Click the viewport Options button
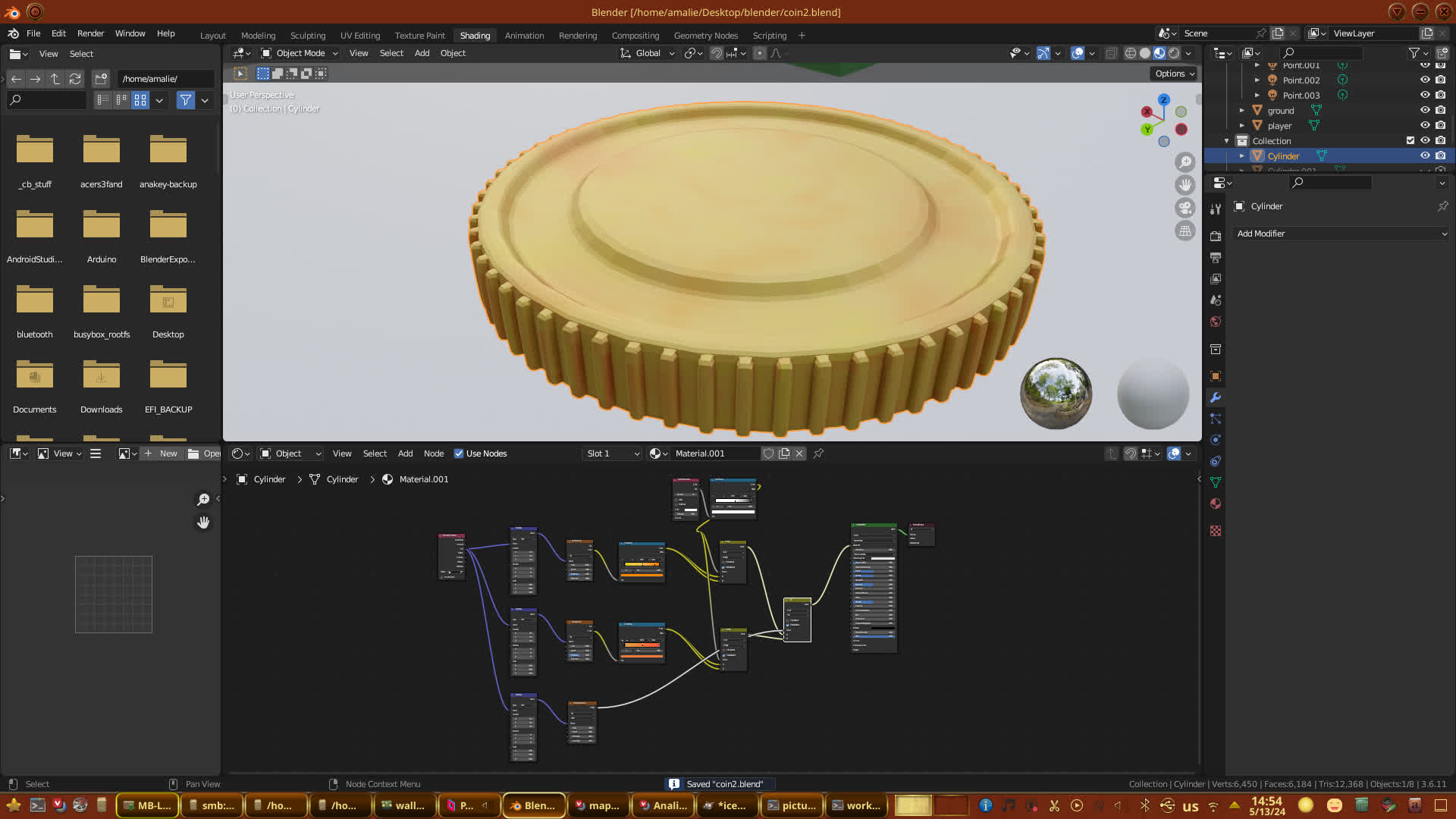Screen dimensions: 1456x819 tap(1175, 74)
